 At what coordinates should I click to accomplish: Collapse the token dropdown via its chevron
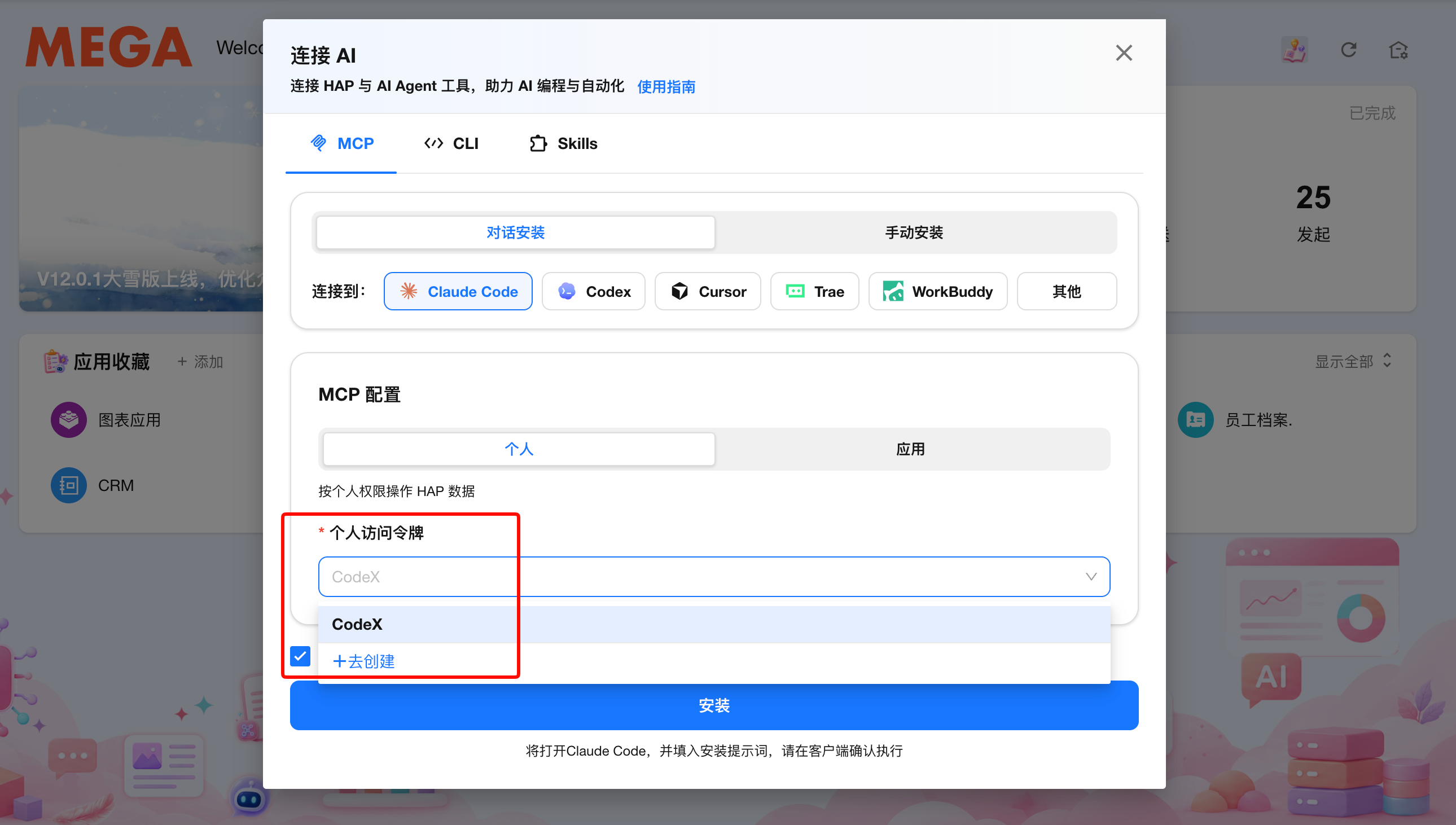(x=1090, y=576)
